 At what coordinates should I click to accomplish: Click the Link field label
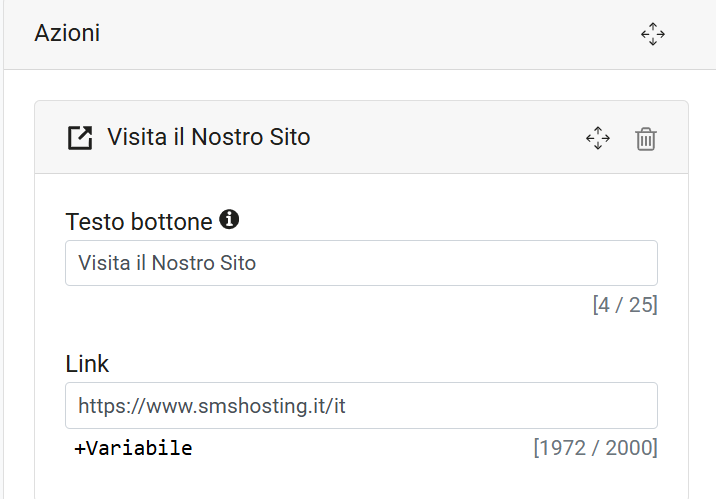click(x=87, y=364)
